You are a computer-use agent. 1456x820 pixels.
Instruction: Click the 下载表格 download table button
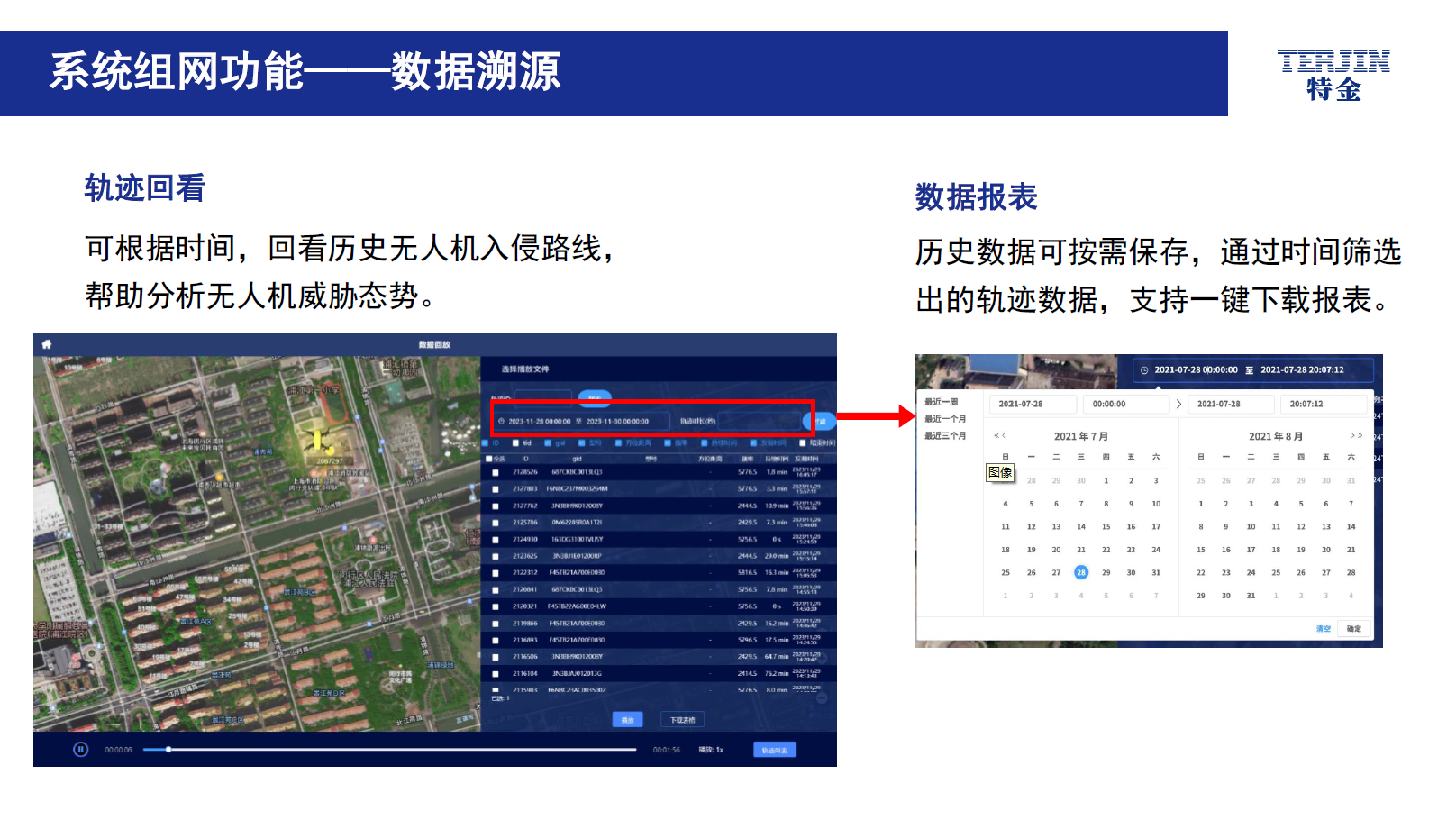tap(683, 720)
